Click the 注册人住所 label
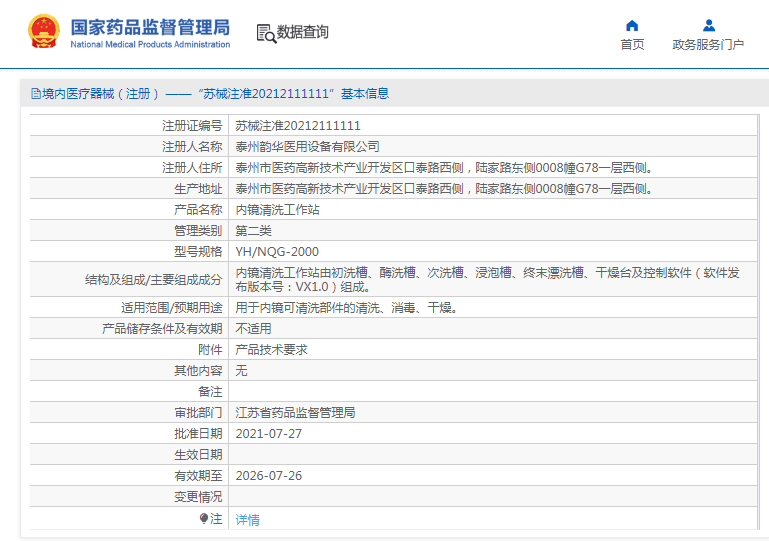This screenshot has width=769, height=541. (192, 168)
